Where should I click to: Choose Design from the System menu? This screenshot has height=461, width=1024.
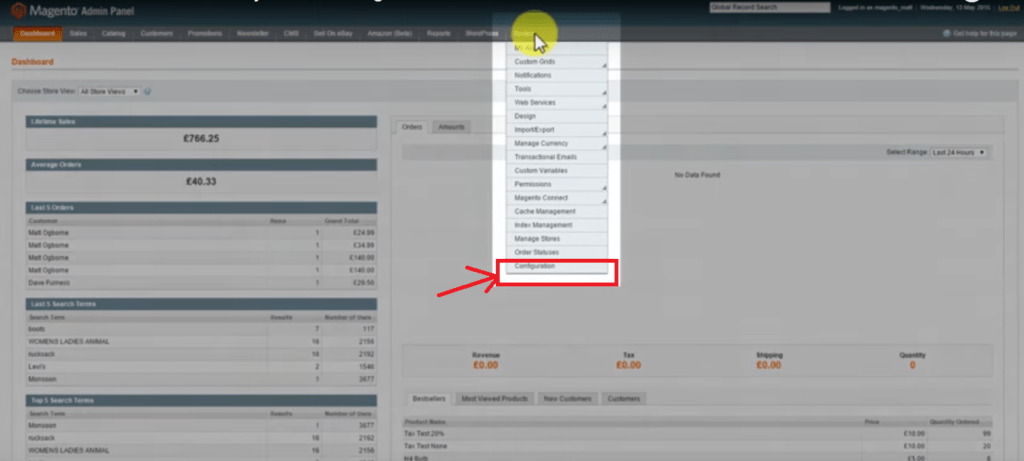557,116
